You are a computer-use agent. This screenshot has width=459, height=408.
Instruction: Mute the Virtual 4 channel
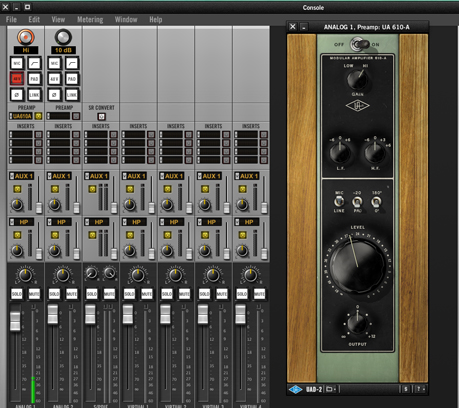pyautogui.click(x=259, y=294)
